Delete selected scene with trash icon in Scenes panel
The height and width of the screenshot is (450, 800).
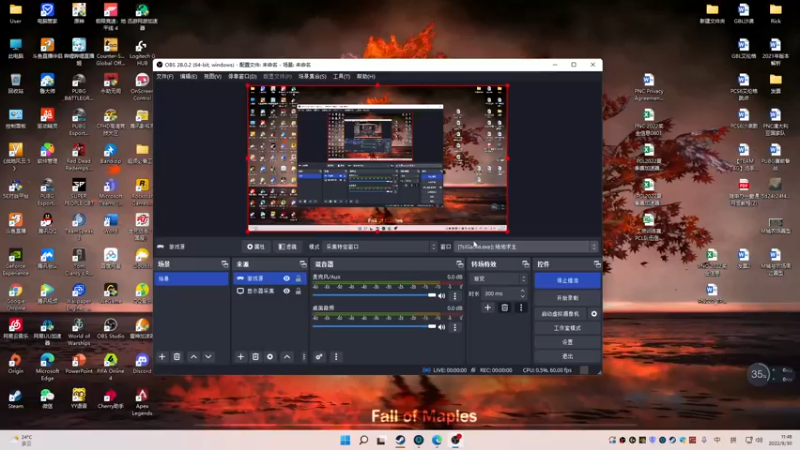177,357
